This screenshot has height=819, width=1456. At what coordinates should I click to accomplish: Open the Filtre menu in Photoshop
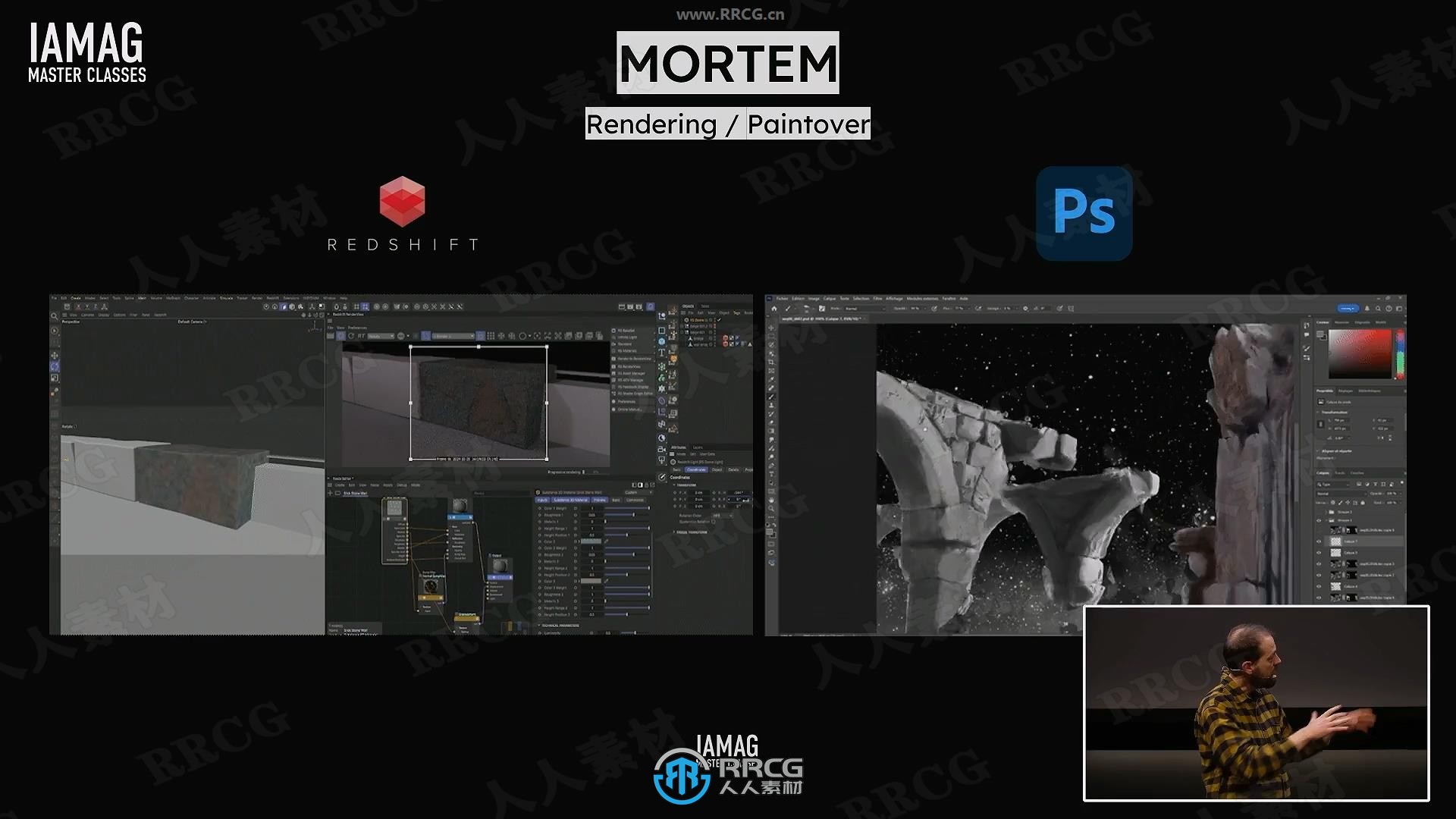point(877,299)
